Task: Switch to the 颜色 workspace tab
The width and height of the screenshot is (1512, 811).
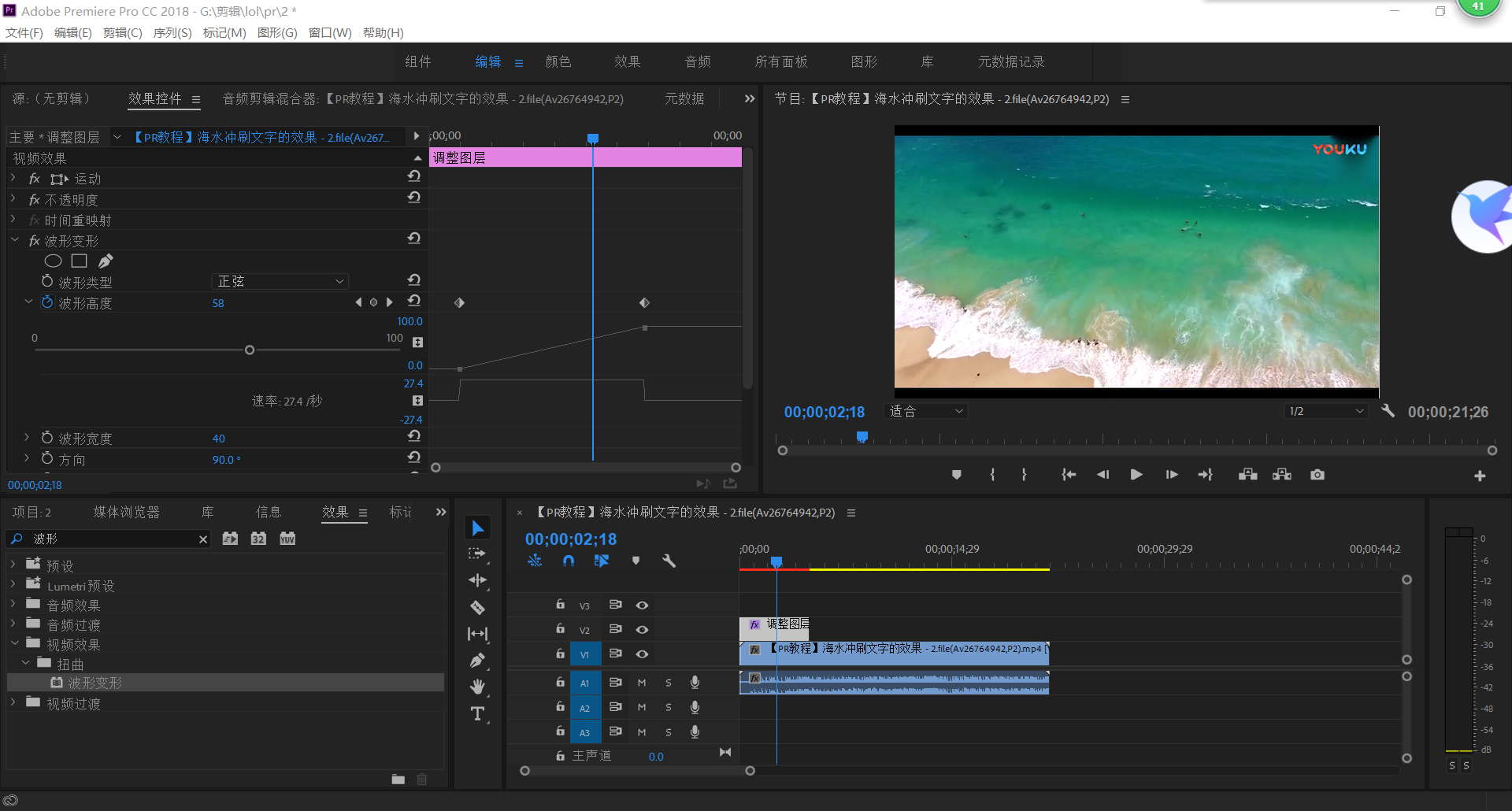Action: point(558,61)
